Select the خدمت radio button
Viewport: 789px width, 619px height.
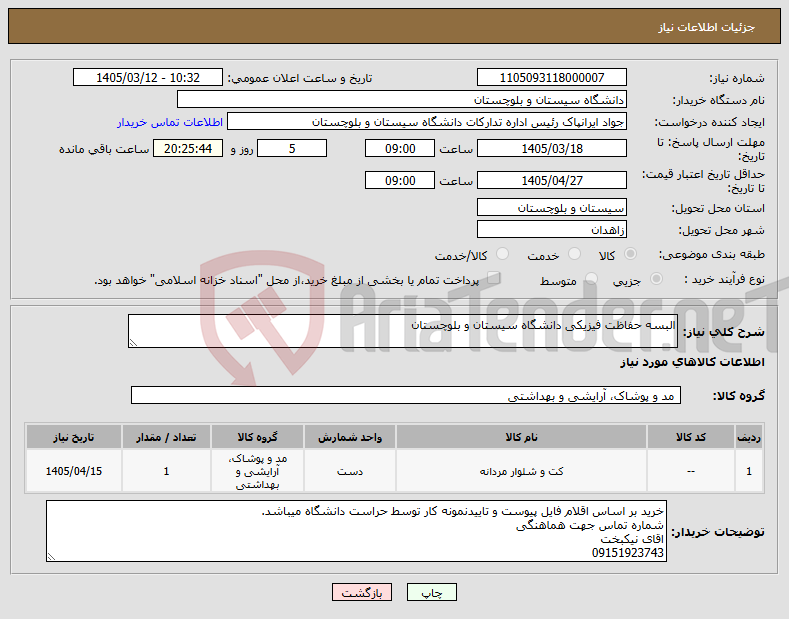pyautogui.click(x=574, y=254)
